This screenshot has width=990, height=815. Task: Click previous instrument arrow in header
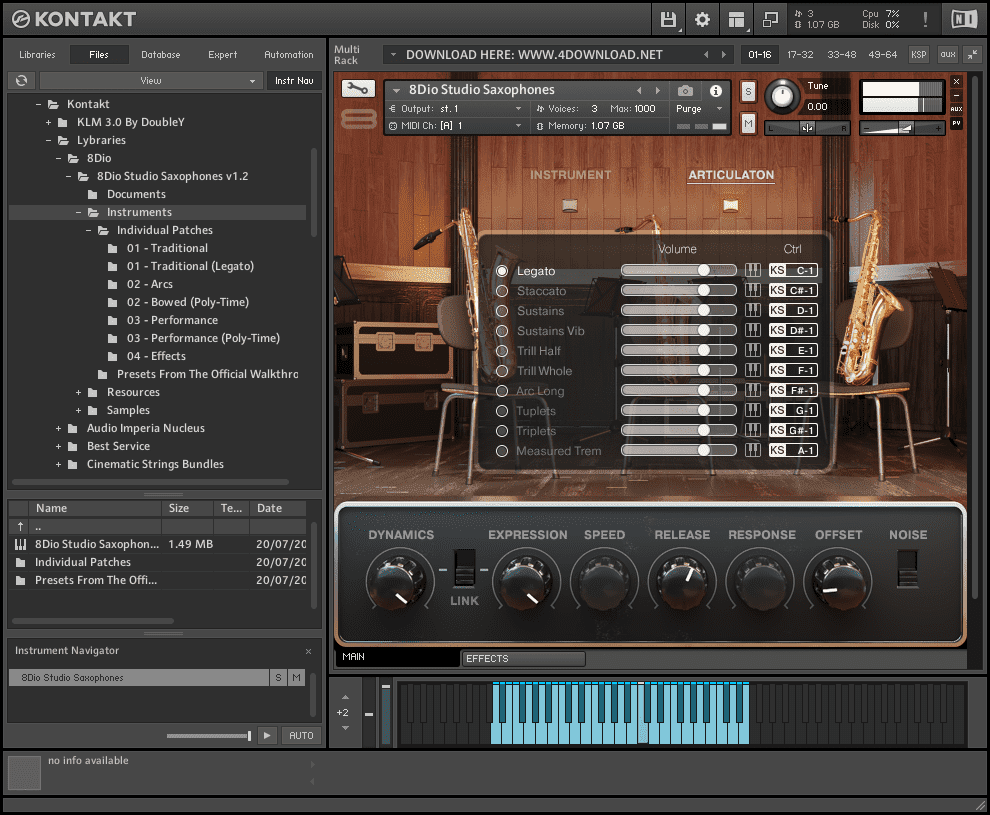tap(639, 91)
